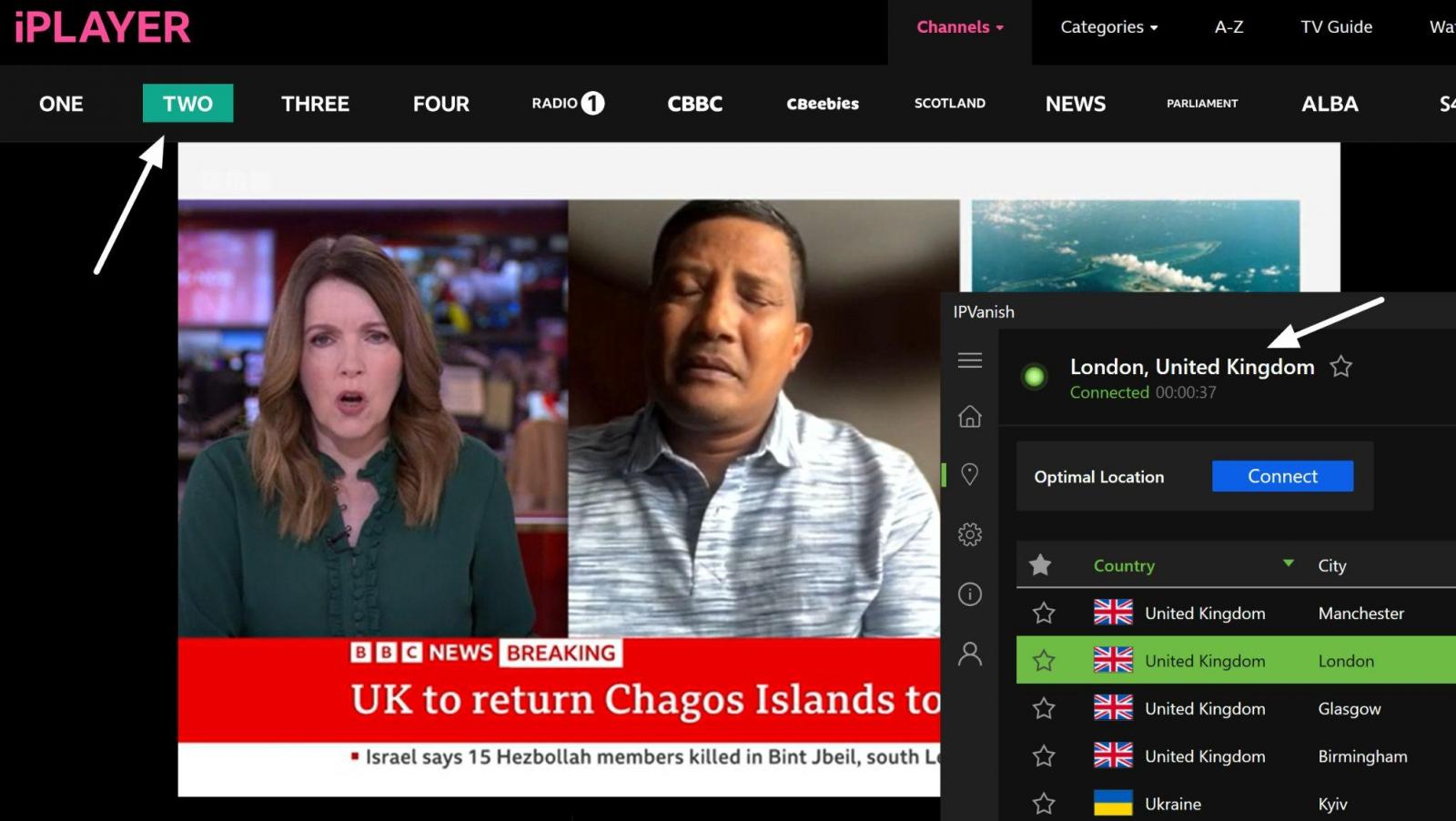Select BBC ONE channel
The width and height of the screenshot is (1456, 821).
tap(61, 104)
